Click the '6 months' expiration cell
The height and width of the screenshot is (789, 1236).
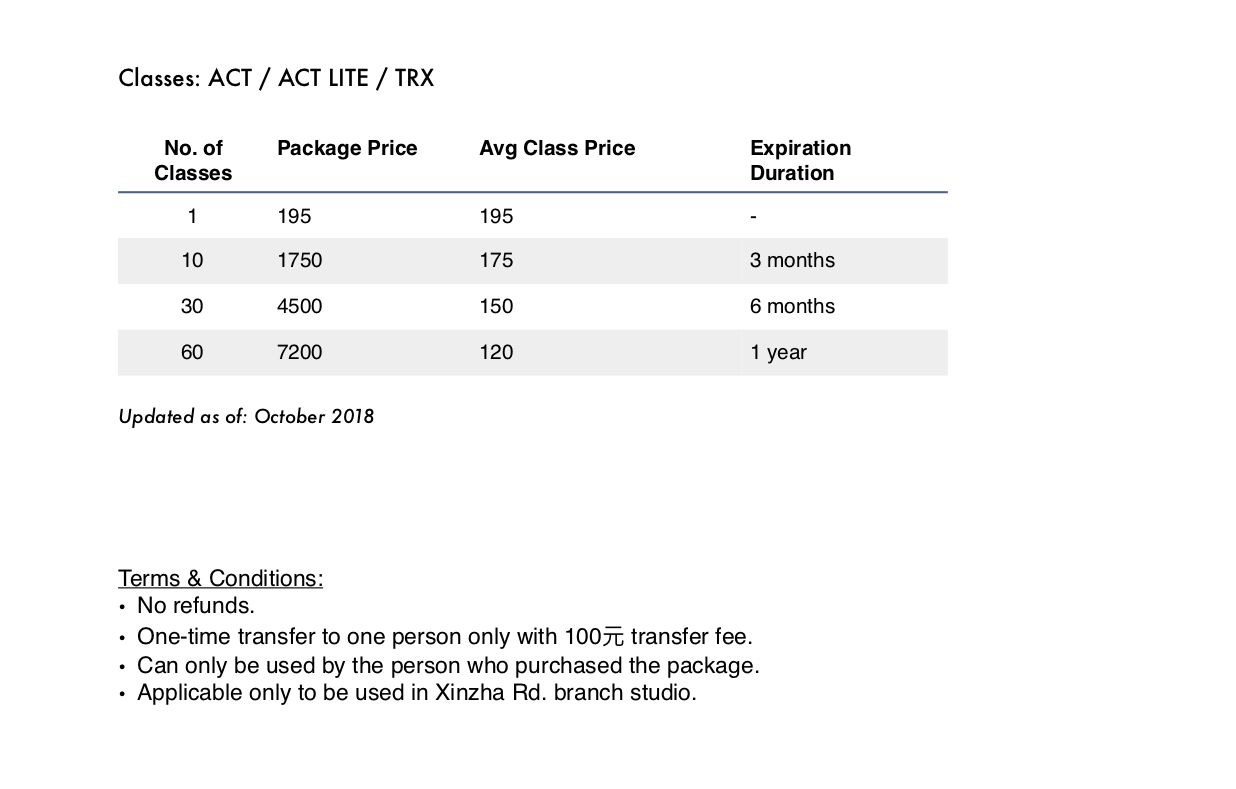tap(792, 307)
